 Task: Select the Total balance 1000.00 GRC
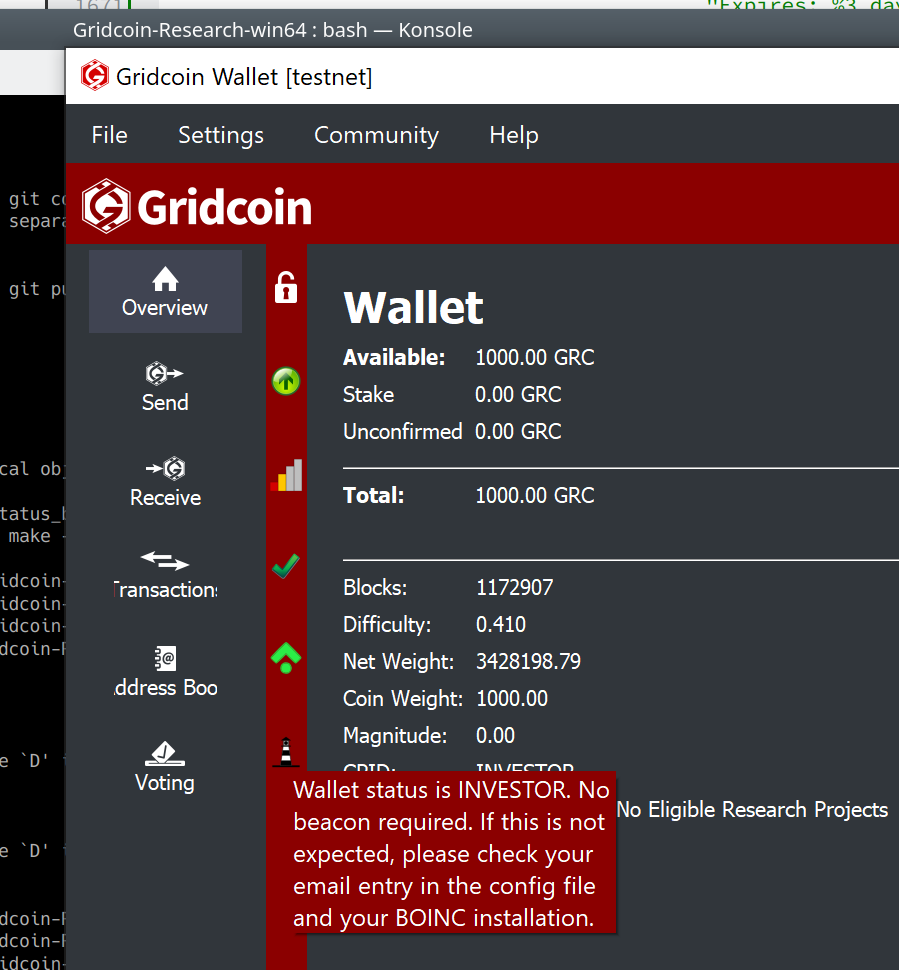click(535, 496)
